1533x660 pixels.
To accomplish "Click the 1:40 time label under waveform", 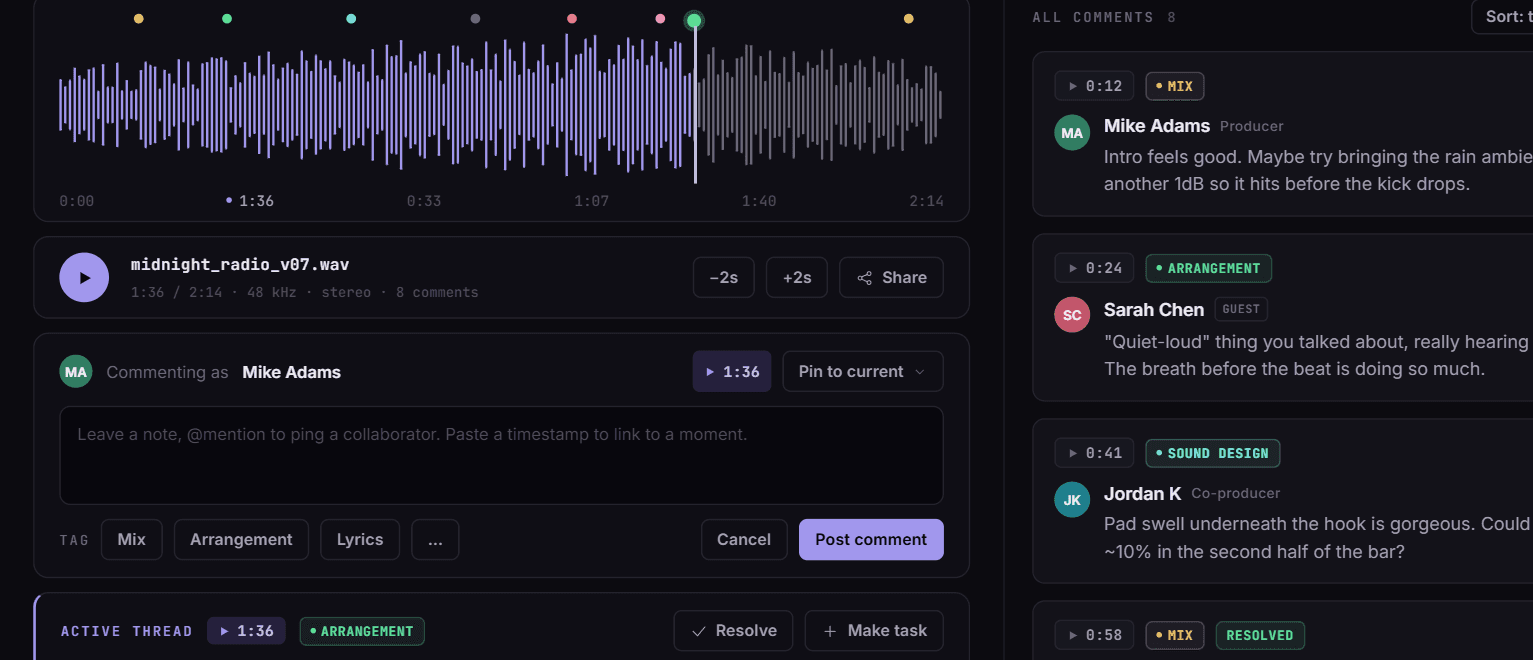I will [x=759, y=201].
